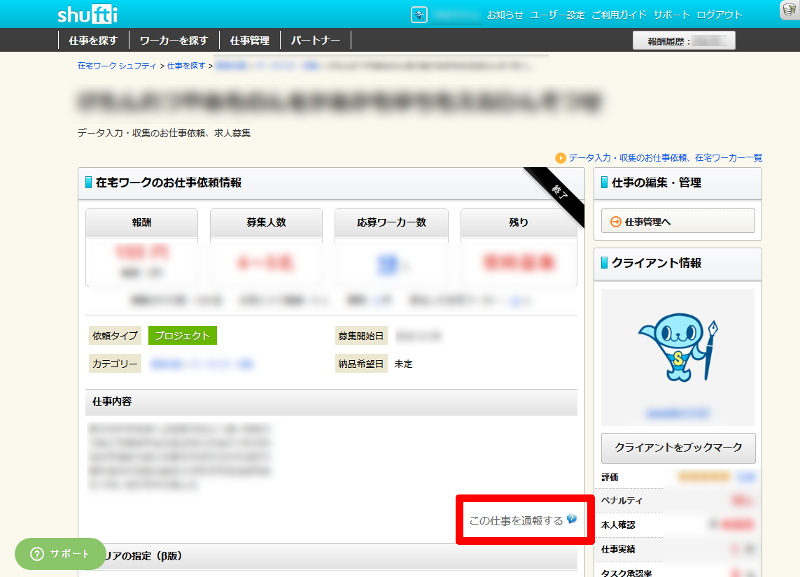
Task: Click the この仕事を通報する link
Action: 516,520
